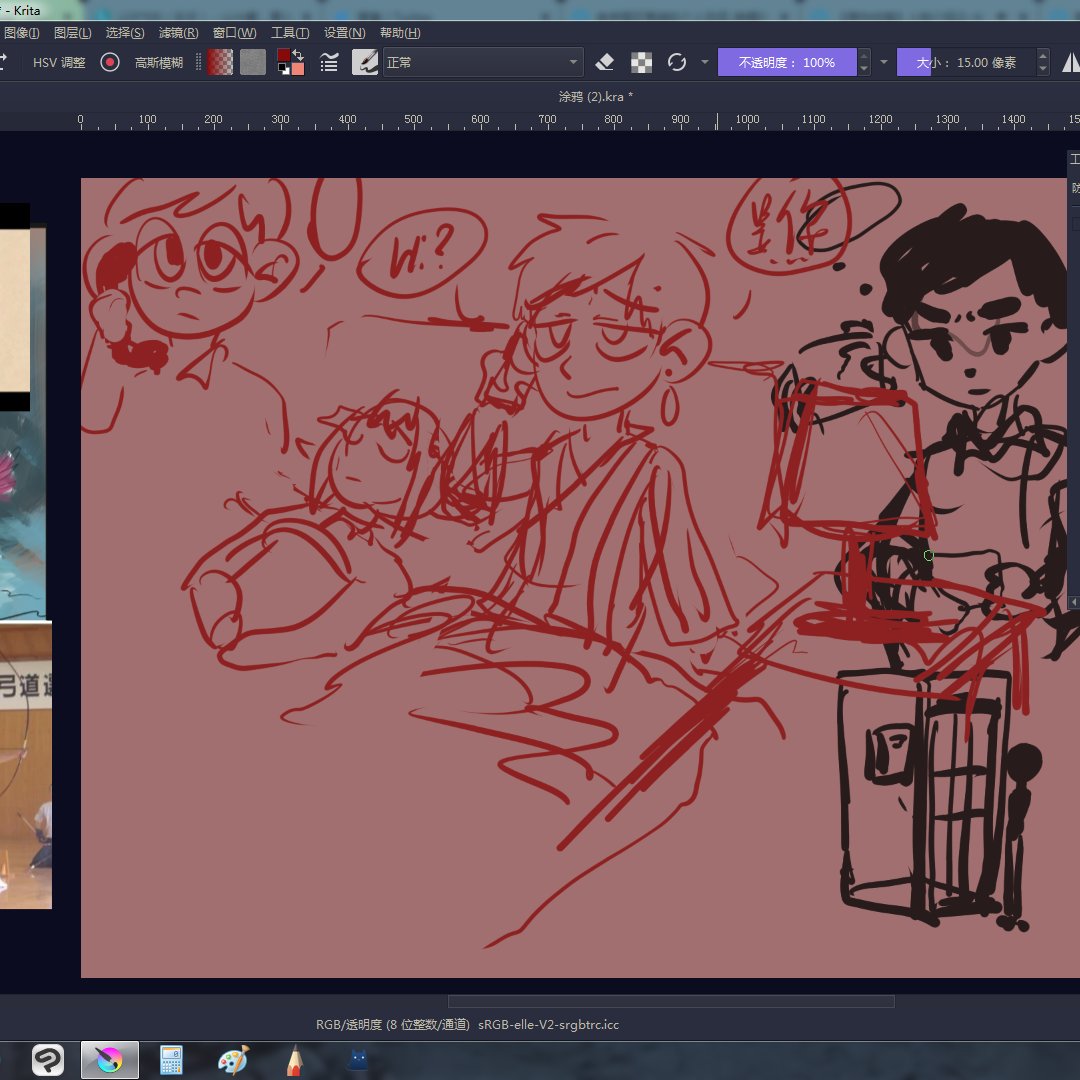1080x1080 pixels.
Task: Click the red circle record icon
Action: pyautogui.click(x=110, y=62)
